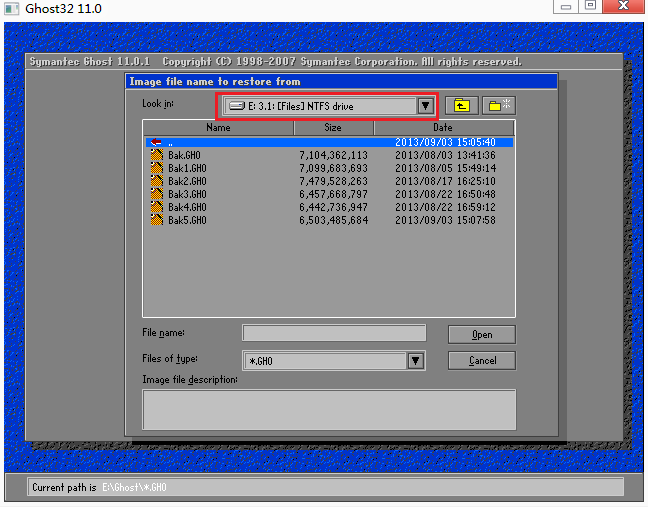This screenshot has width=648, height=507.
Task: Sort by the Size column header
Action: [333, 128]
